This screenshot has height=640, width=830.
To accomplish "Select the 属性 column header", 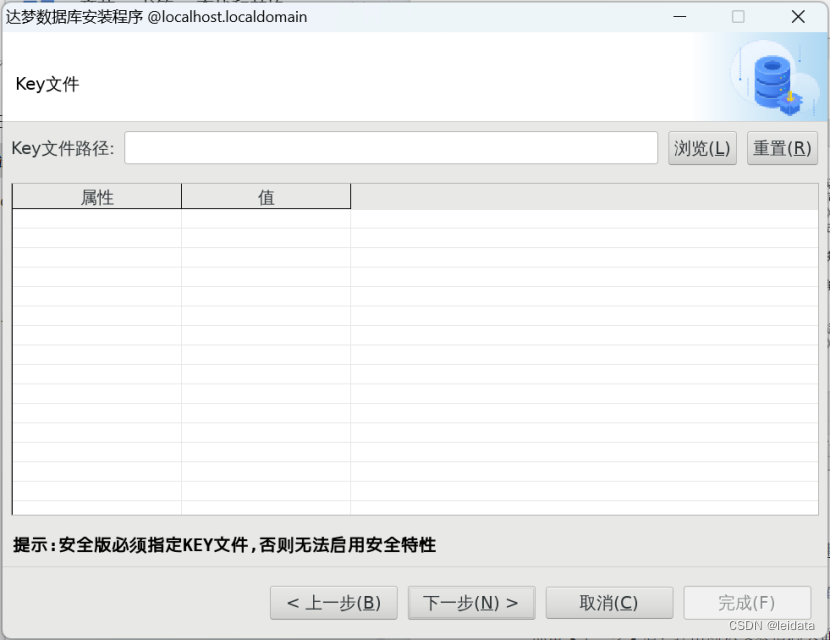I will [97, 197].
